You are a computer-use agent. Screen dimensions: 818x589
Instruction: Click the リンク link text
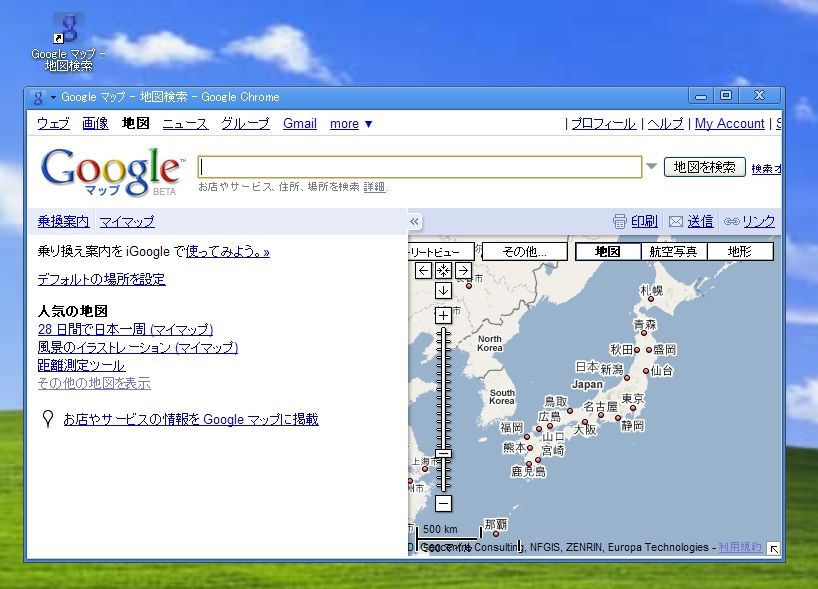click(759, 222)
